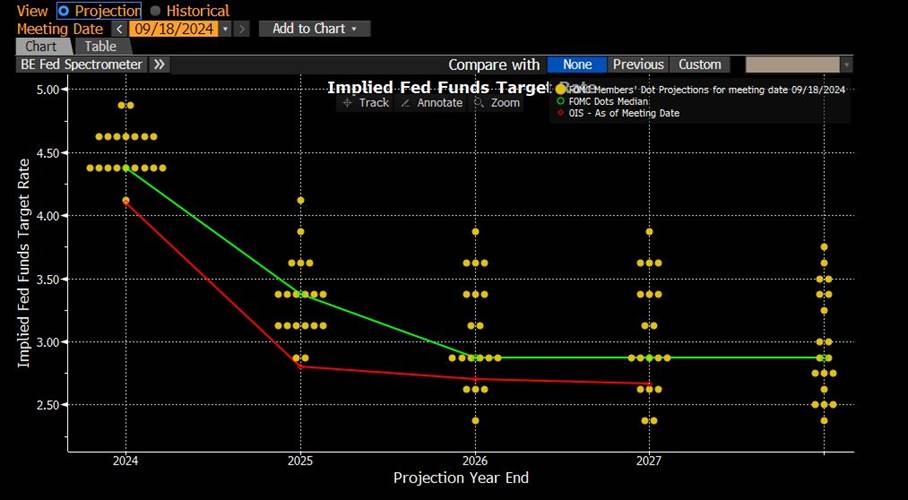
Task: Select the Projection view radio button
Action: tap(63, 10)
